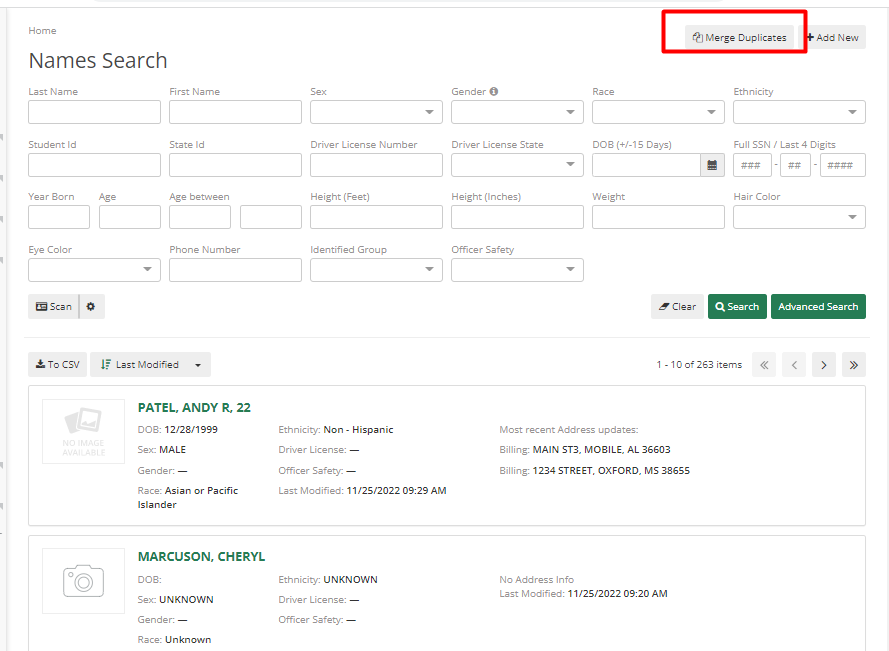The width and height of the screenshot is (889, 651).
Task: Open the DOB calendar picker
Action: click(710, 164)
